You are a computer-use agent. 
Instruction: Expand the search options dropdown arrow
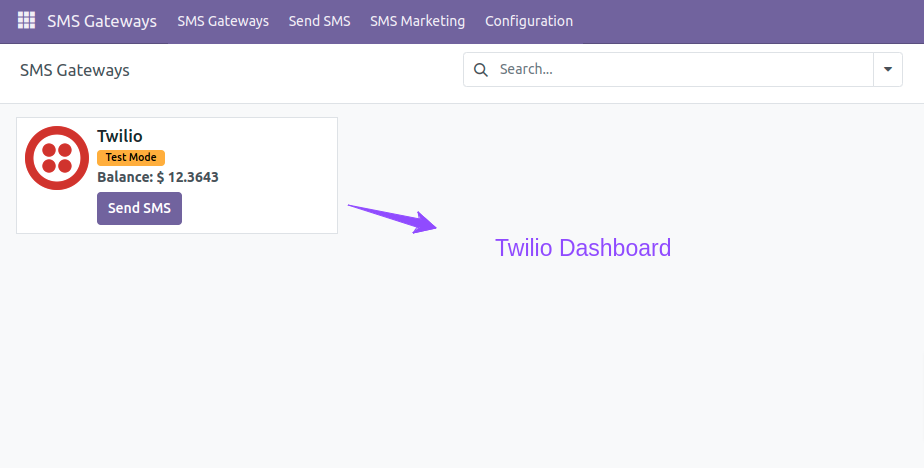click(x=887, y=70)
